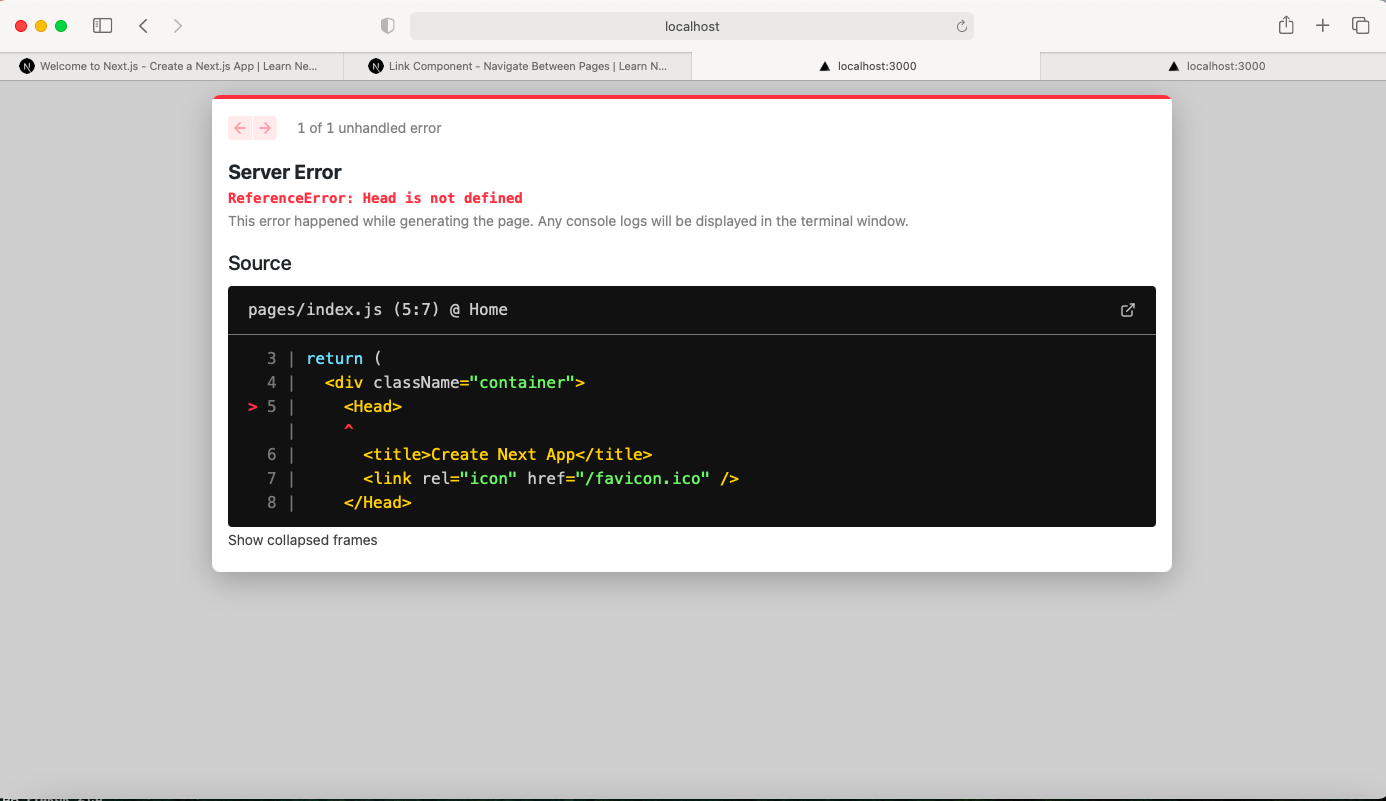The width and height of the screenshot is (1386, 801).
Task: Click the div className="container" code line
Action: [455, 382]
